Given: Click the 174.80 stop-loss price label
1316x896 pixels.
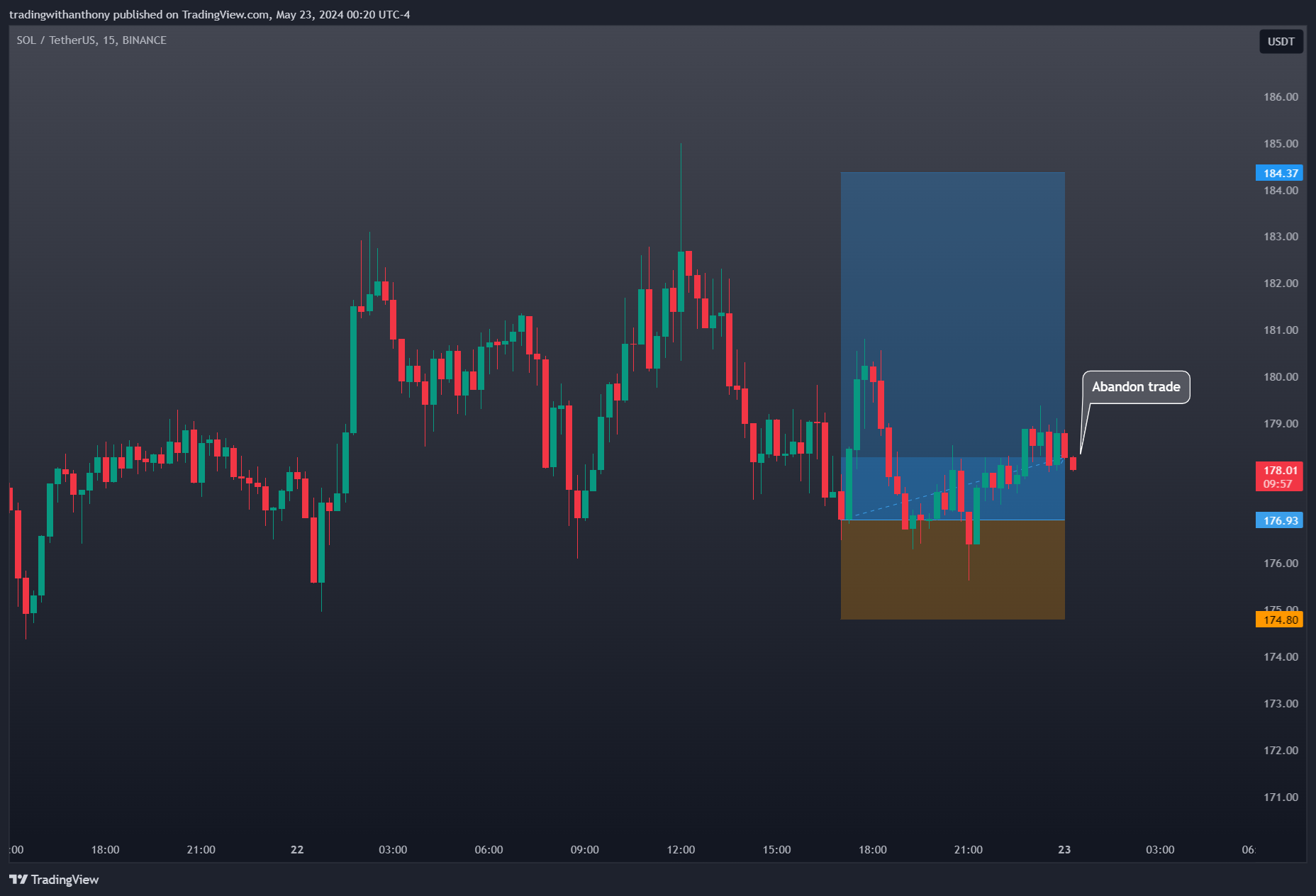Looking at the screenshot, I should 1280,620.
